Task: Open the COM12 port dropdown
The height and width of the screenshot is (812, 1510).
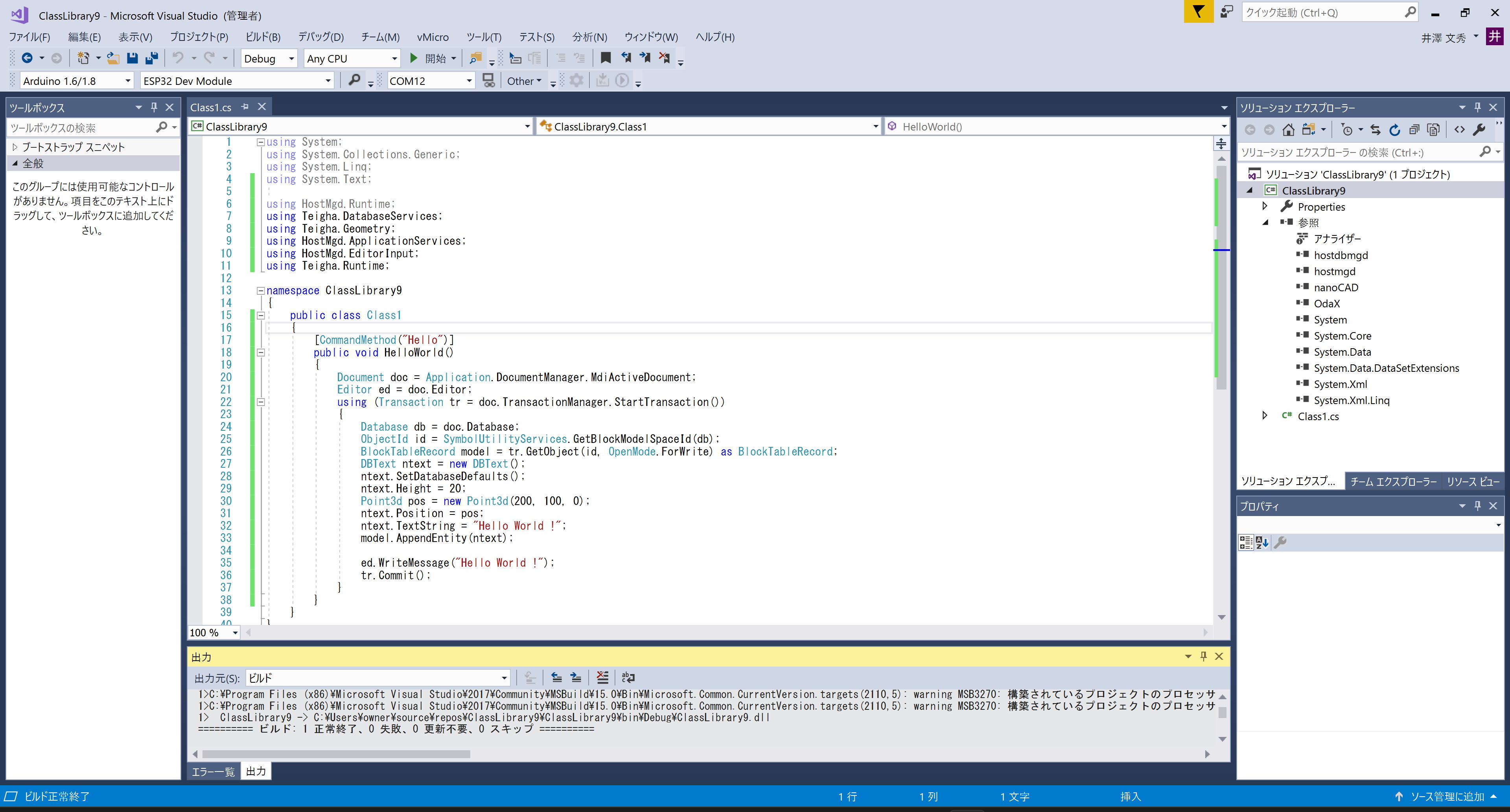Action: click(431, 81)
